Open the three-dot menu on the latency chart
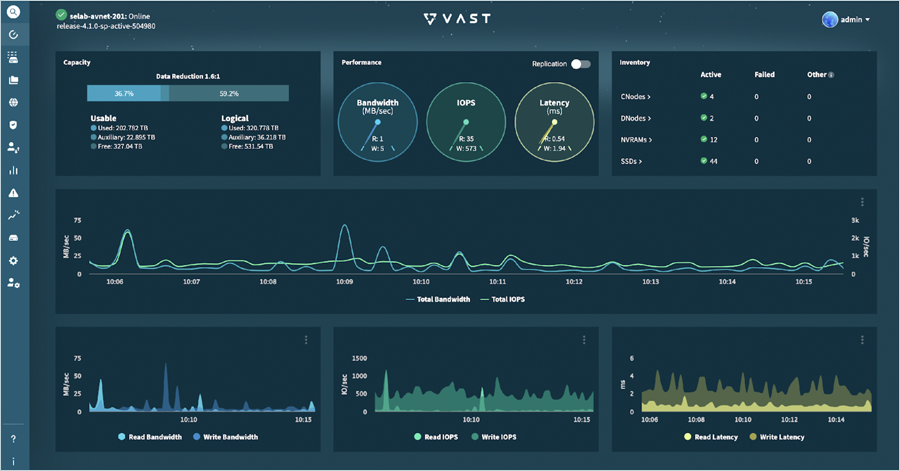Screen dimensions: 900x471 (862, 340)
